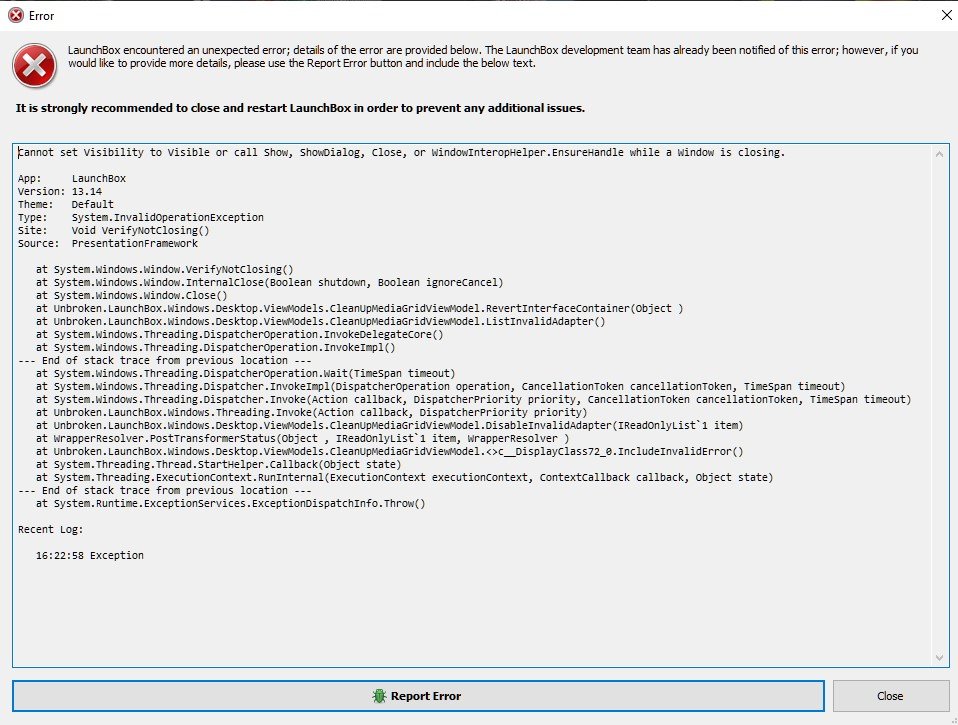Image resolution: width=958 pixels, height=725 pixels.
Task: Click the 'Theme: Default' line
Action: click(65, 204)
